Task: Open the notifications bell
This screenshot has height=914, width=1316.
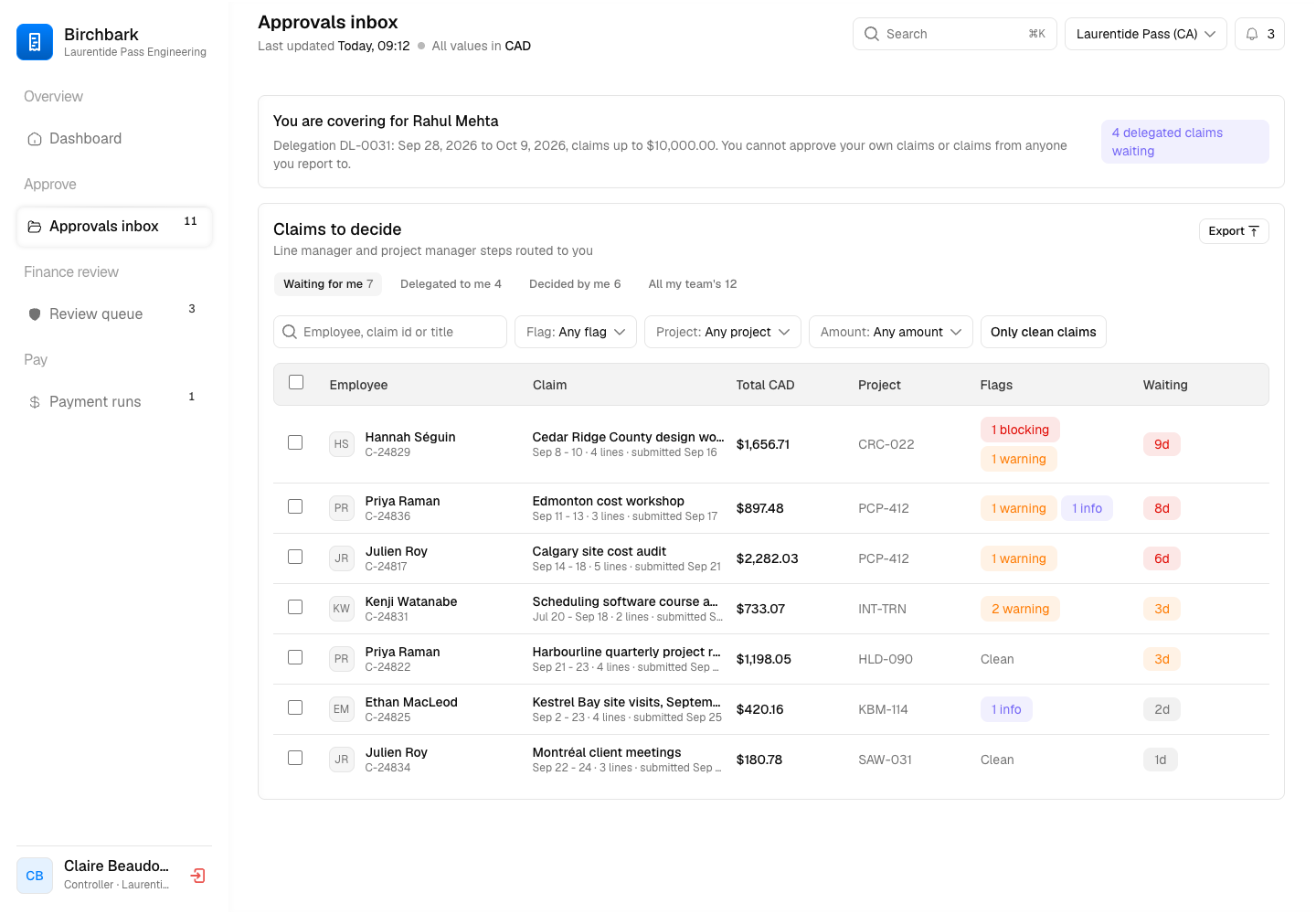Action: click(x=1259, y=34)
